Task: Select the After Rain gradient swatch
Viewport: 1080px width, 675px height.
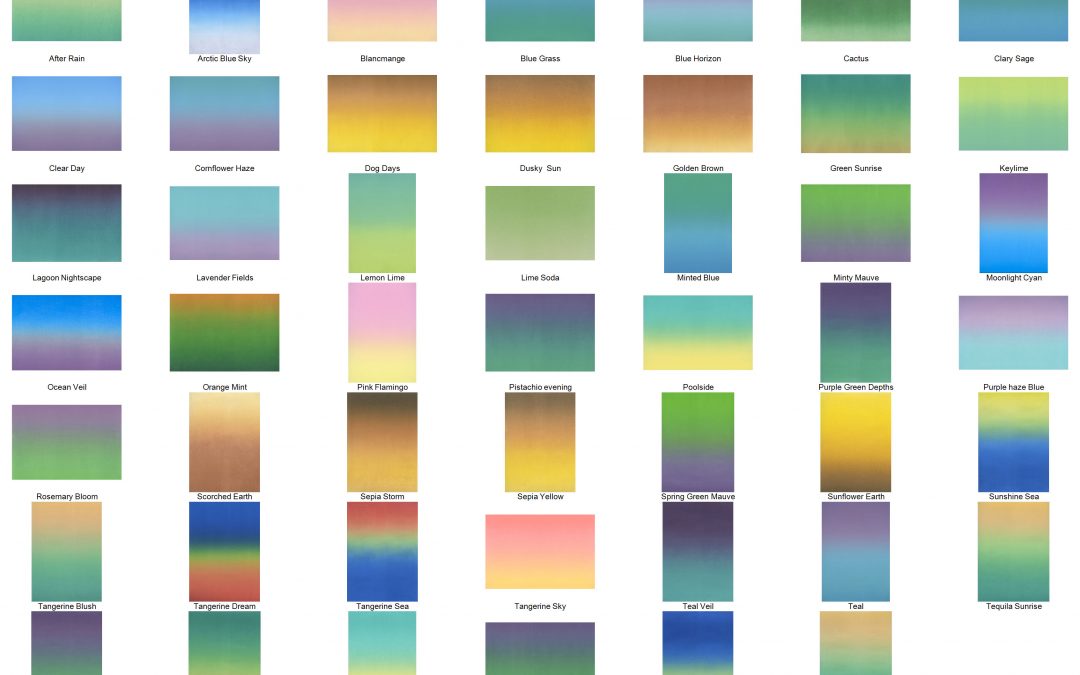Action: 67,20
